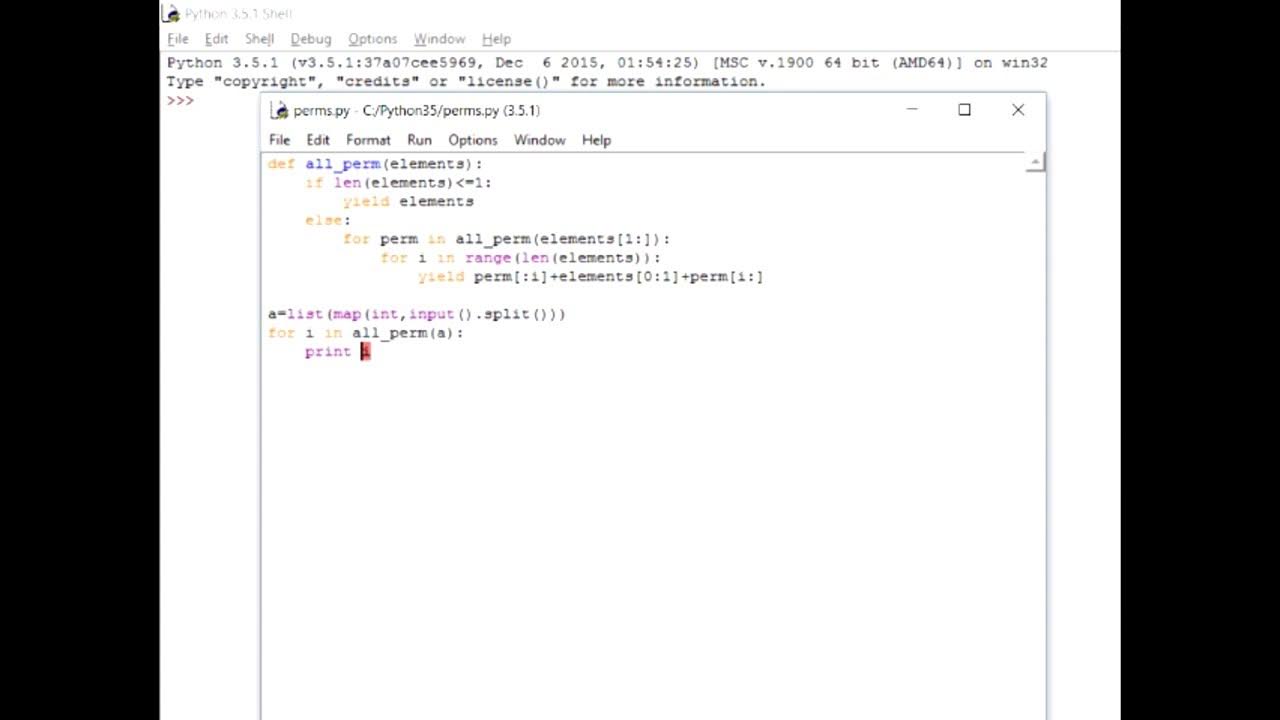Viewport: 1280px width, 720px height.
Task: Click the Python icon in perms.py title bar
Action: 279,110
